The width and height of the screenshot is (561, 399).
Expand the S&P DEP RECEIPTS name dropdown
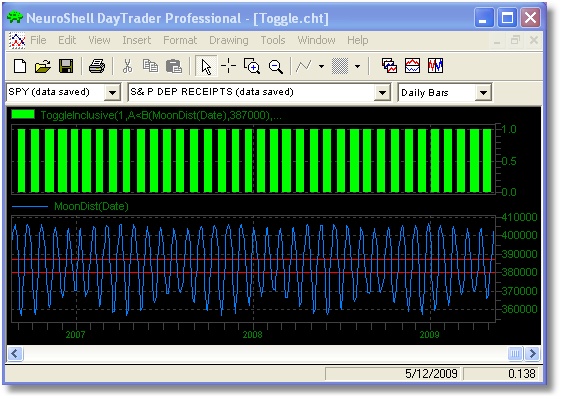coord(382,93)
